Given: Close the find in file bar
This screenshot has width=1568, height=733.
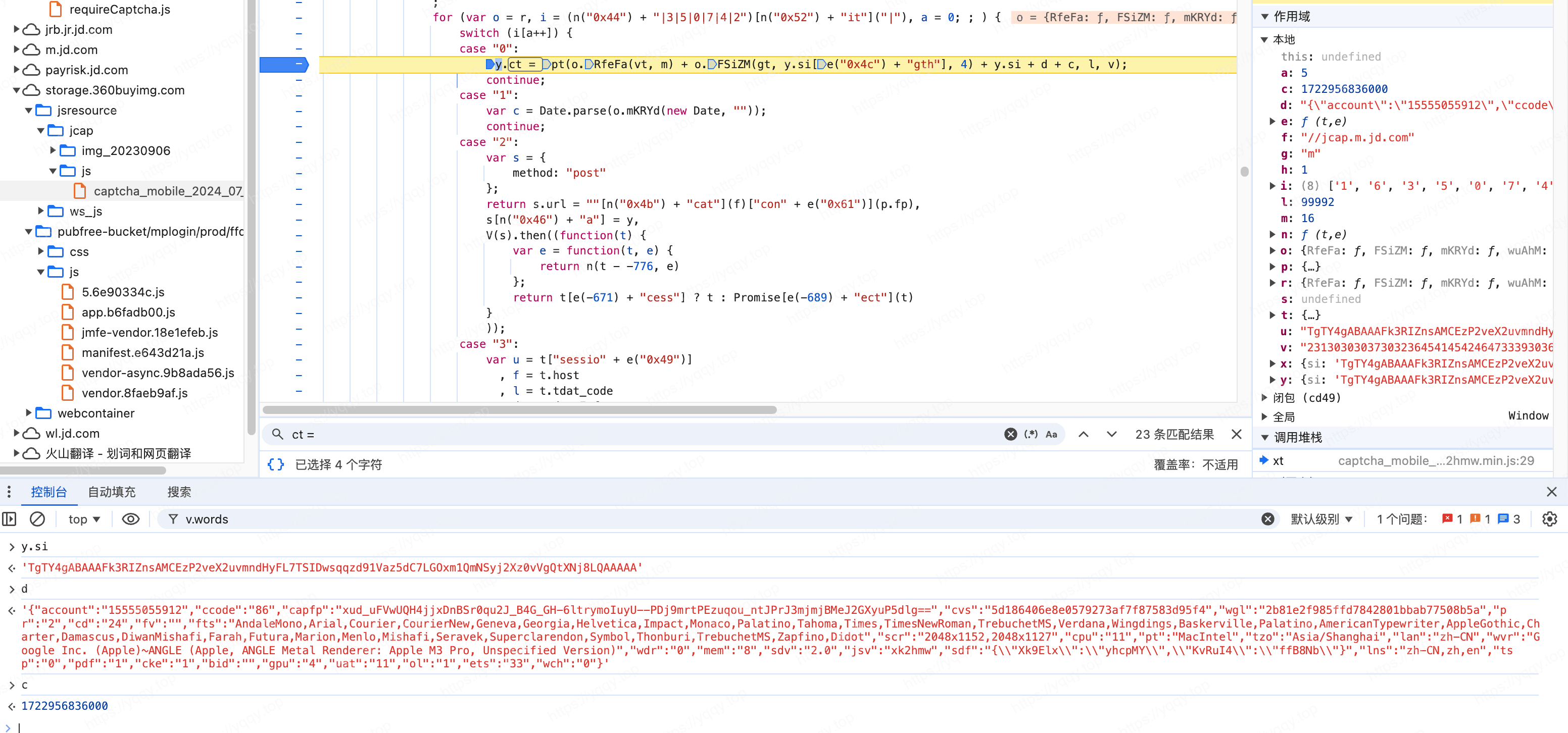Looking at the screenshot, I should coord(1236,434).
